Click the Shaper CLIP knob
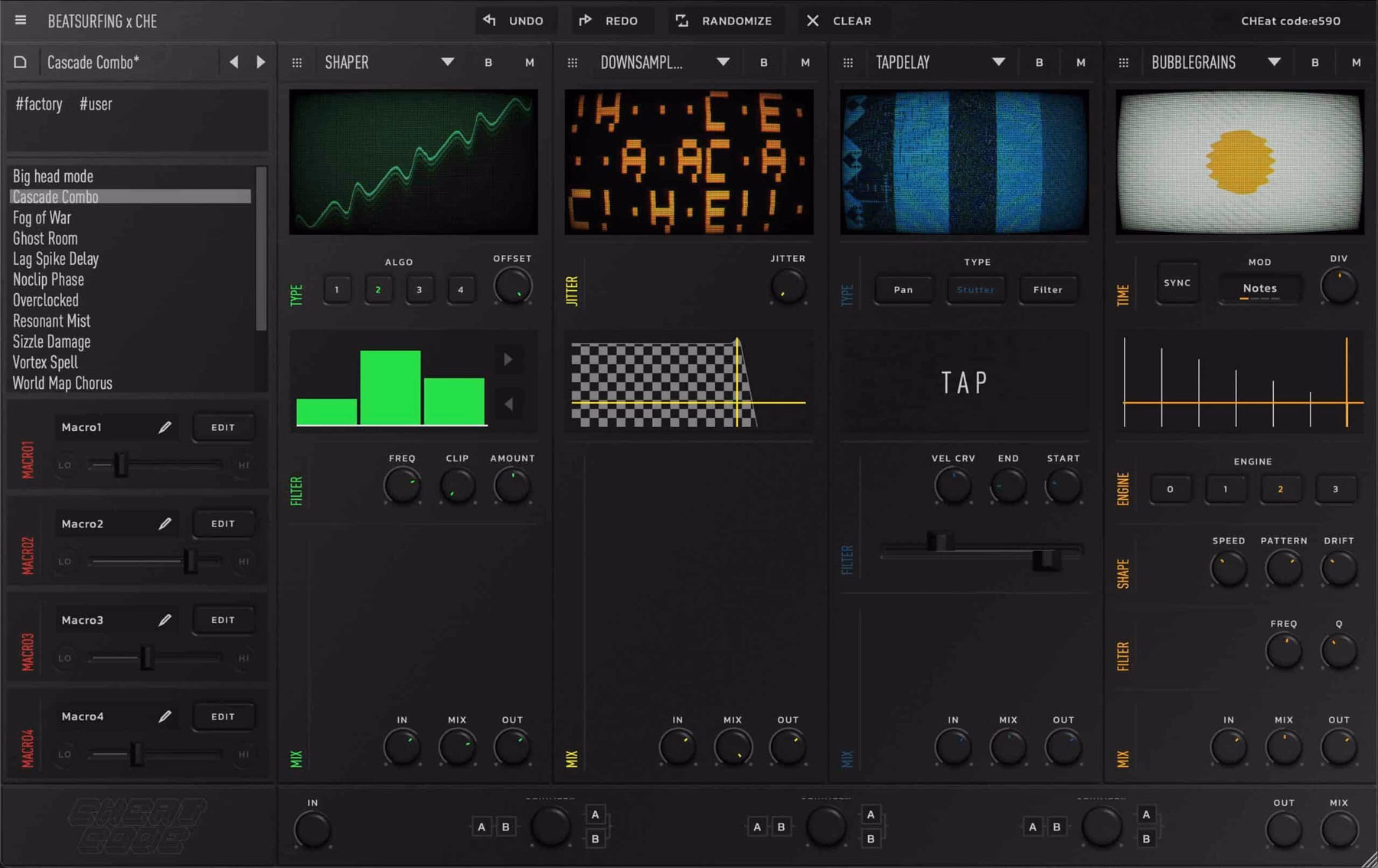This screenshot has height=868, width=1378. (457, 486)
